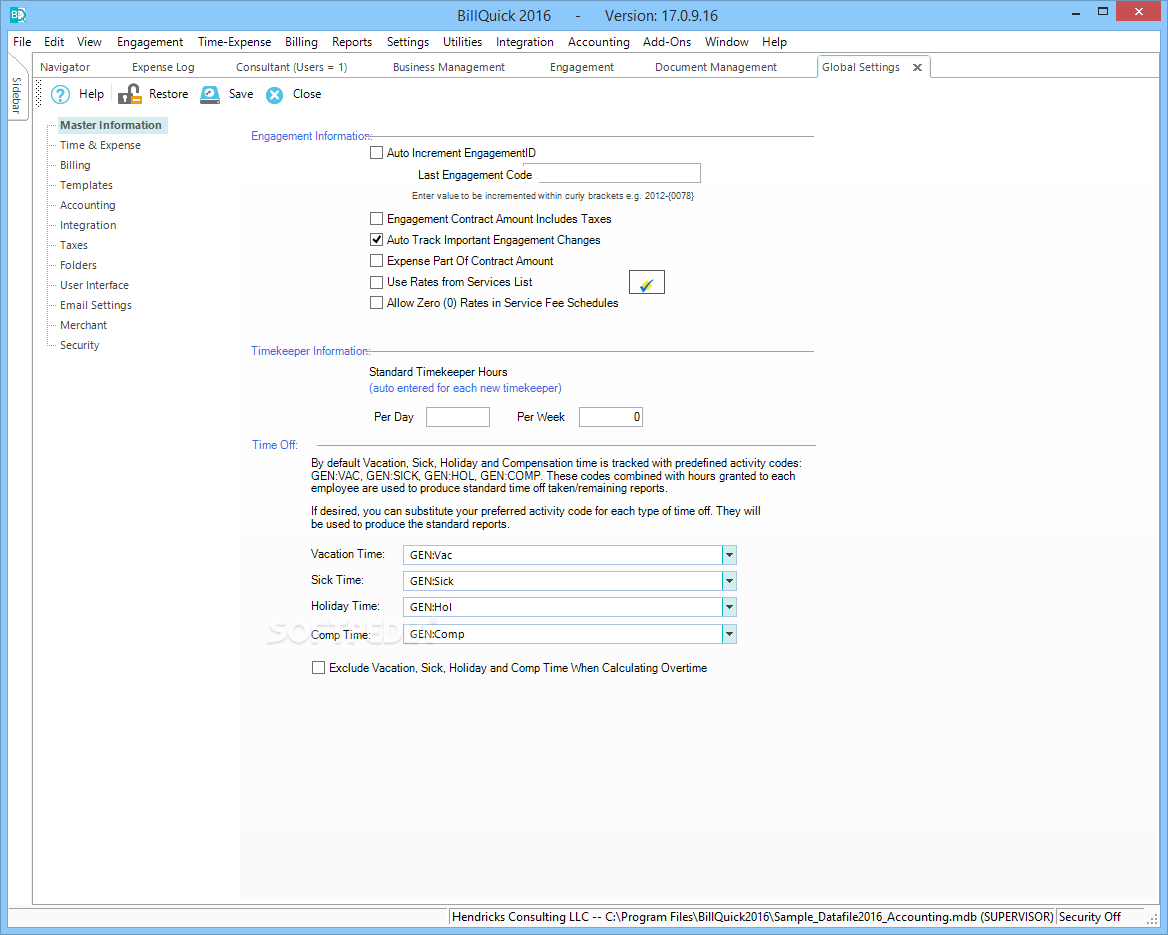Click the Per Week hours field
This screenshot has height=935, width=1168.
pyautogui.click(x=611, y=417)
